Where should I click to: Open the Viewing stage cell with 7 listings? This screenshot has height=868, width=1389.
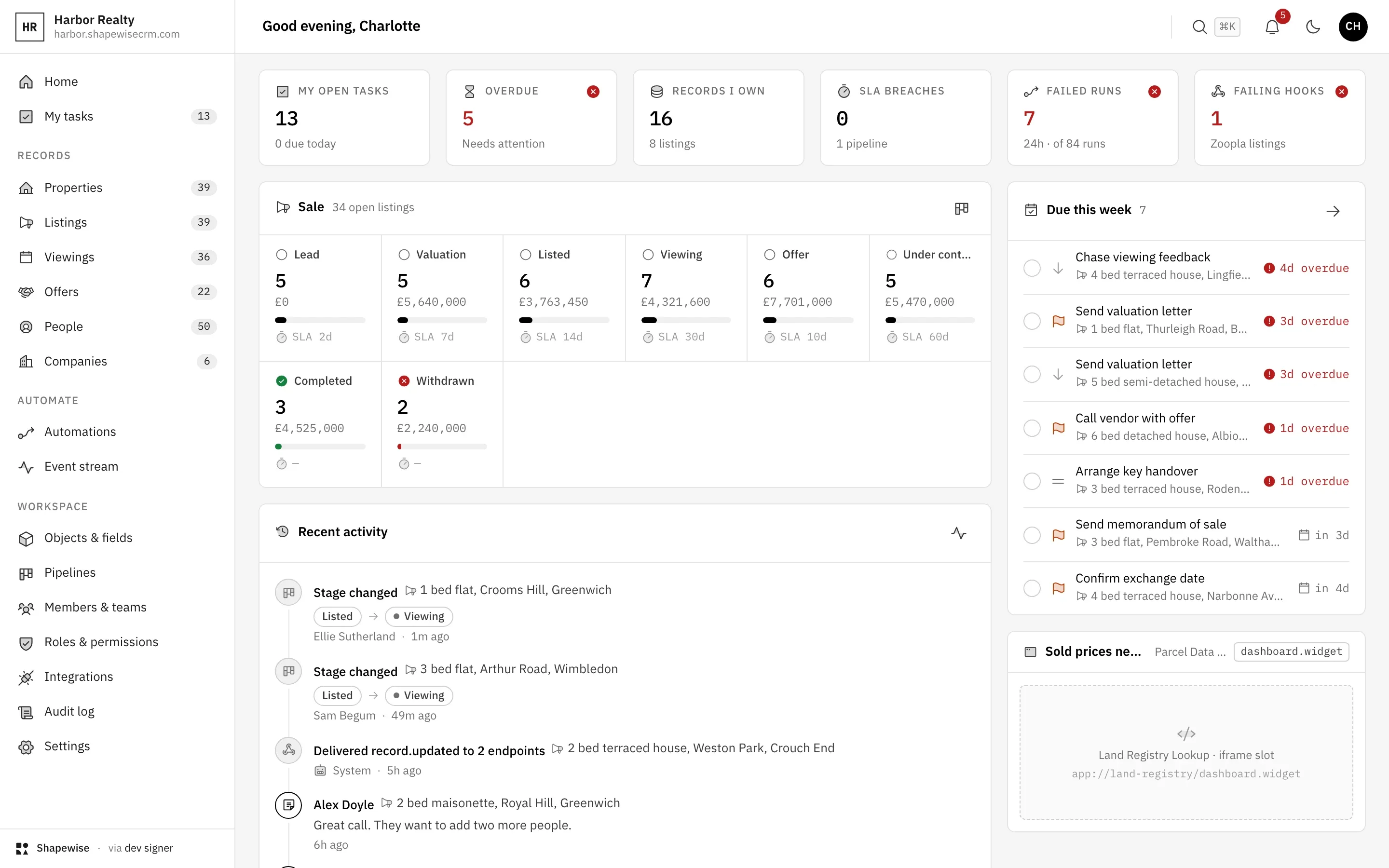click(686, 298)
